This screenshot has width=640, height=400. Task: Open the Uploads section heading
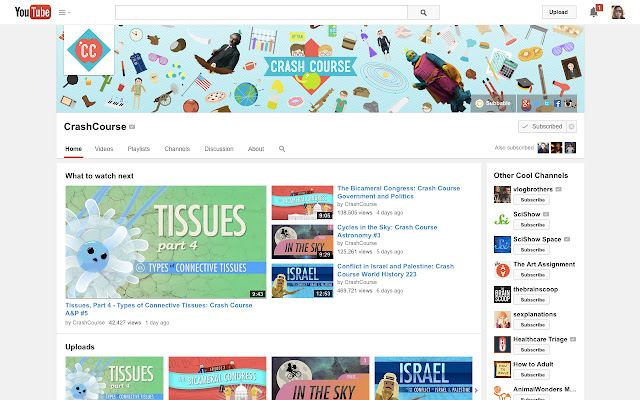pyautogui.click(x=80, y=347)
